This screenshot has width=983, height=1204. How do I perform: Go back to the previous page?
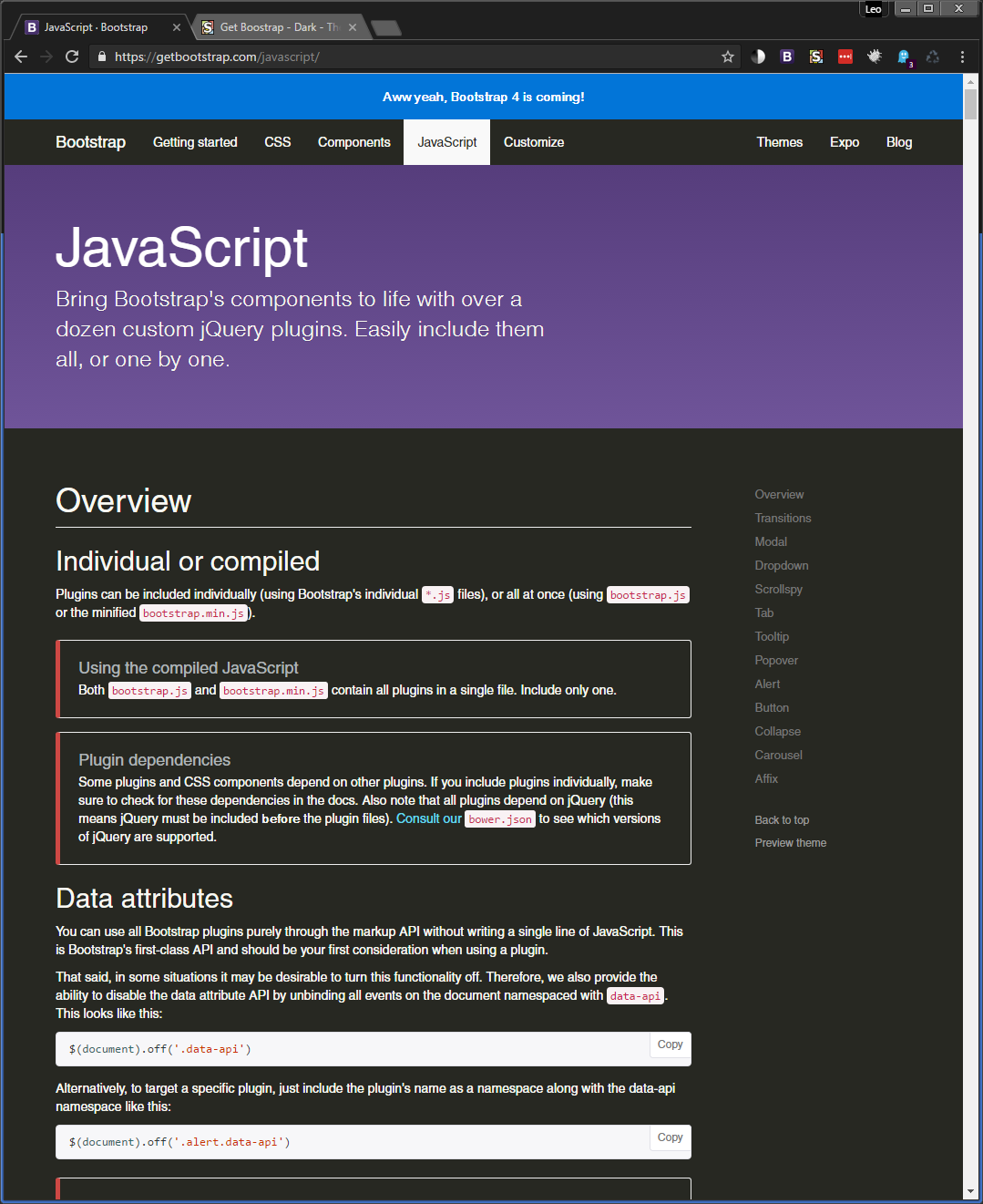[x=21, y=57]
